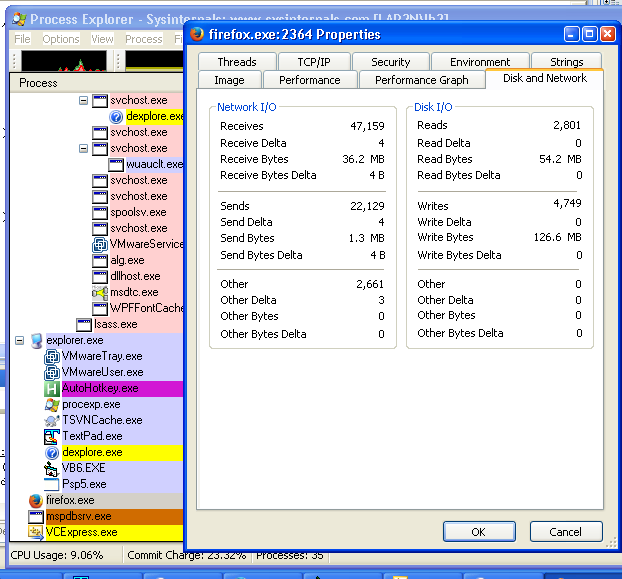The image size is (622, 579).
Task: Open the Security tab
Action: tap(391, 62)
